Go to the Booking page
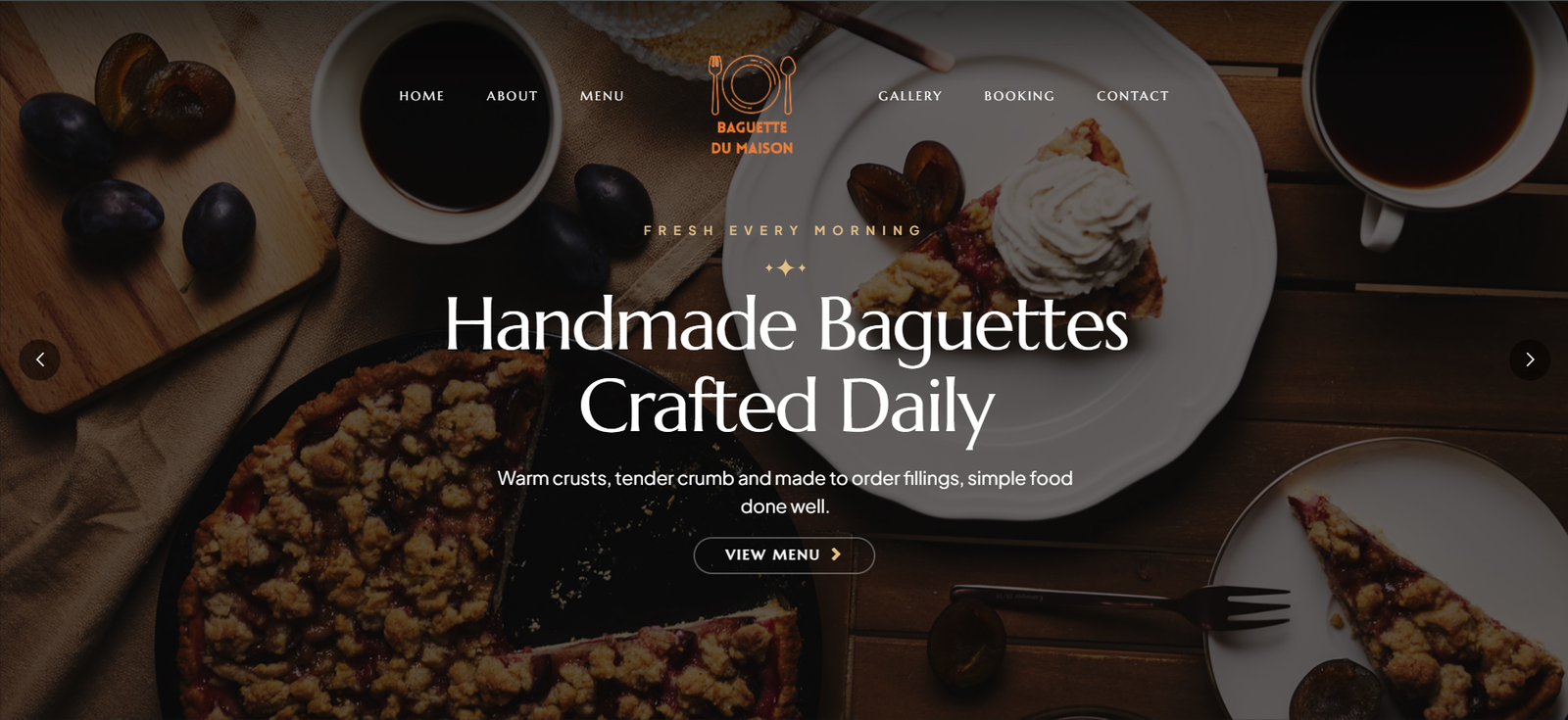The height and width of the screenshot is (720, 1568). point(1019,96)
